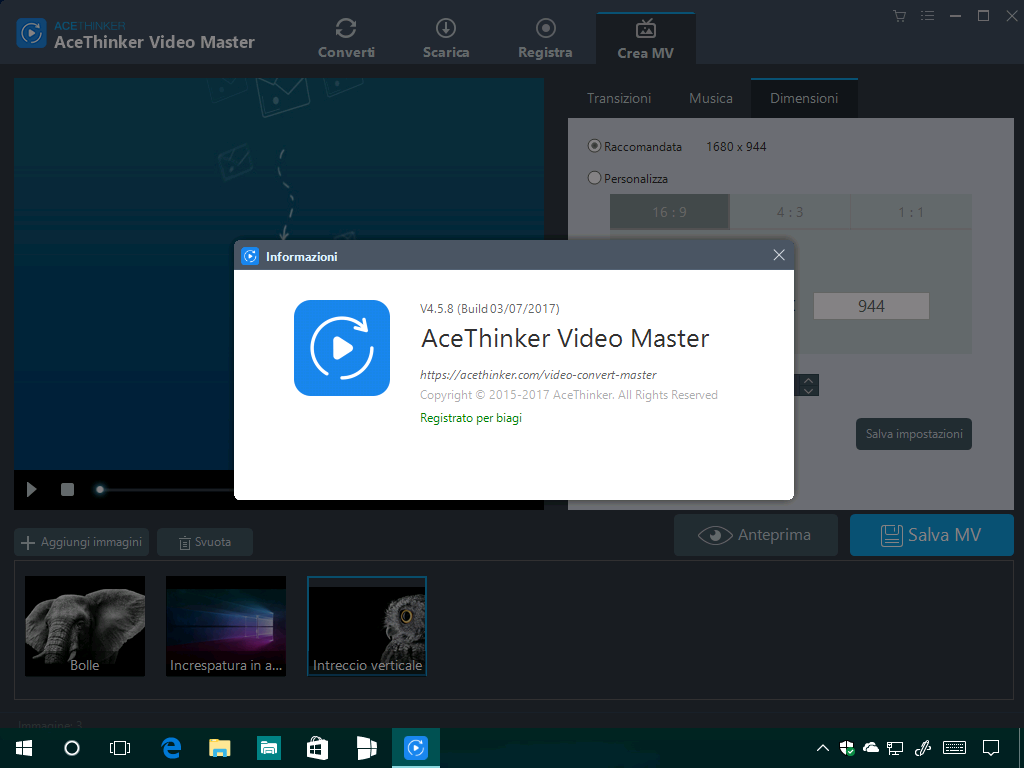Image resolution: width=1024 pixels, height=768 pixels.
Task: Stop the MV preview playback
Action: point(67,489)
